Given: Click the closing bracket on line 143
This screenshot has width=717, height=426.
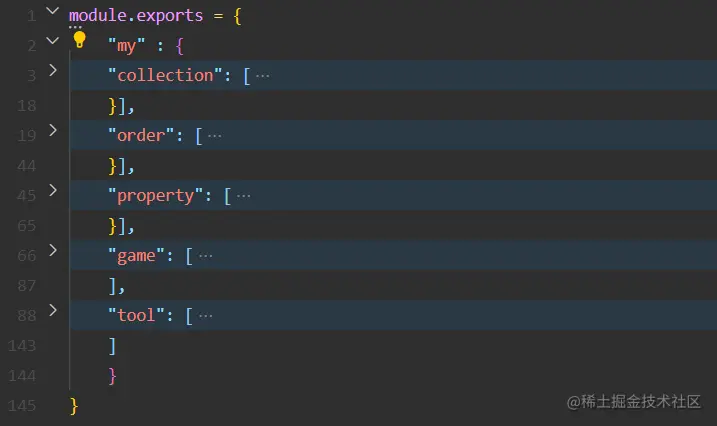Looking at the screenshot, I should coord(112,346).
